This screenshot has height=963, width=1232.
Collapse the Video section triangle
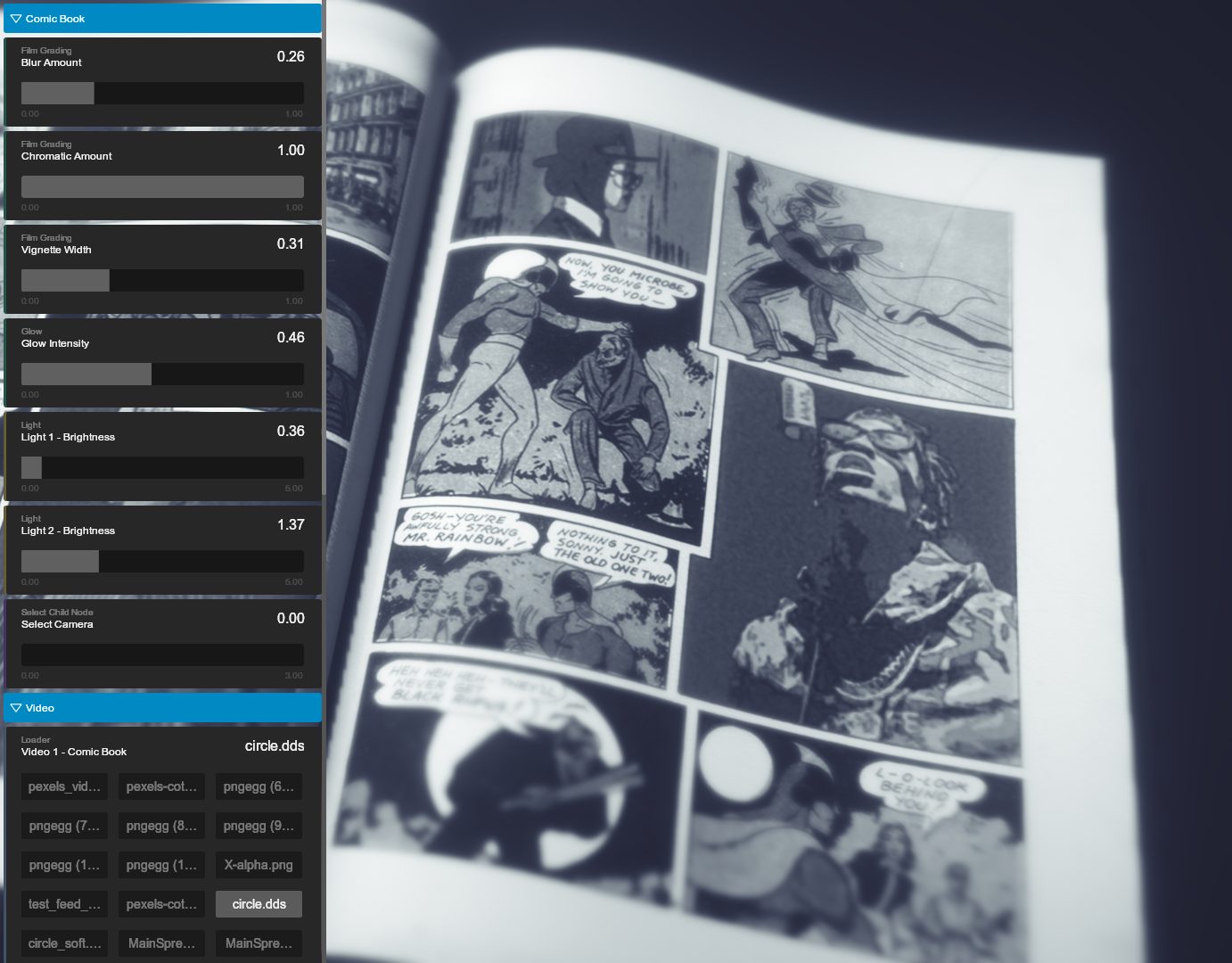pyautogui.click(x=15, y=708)
